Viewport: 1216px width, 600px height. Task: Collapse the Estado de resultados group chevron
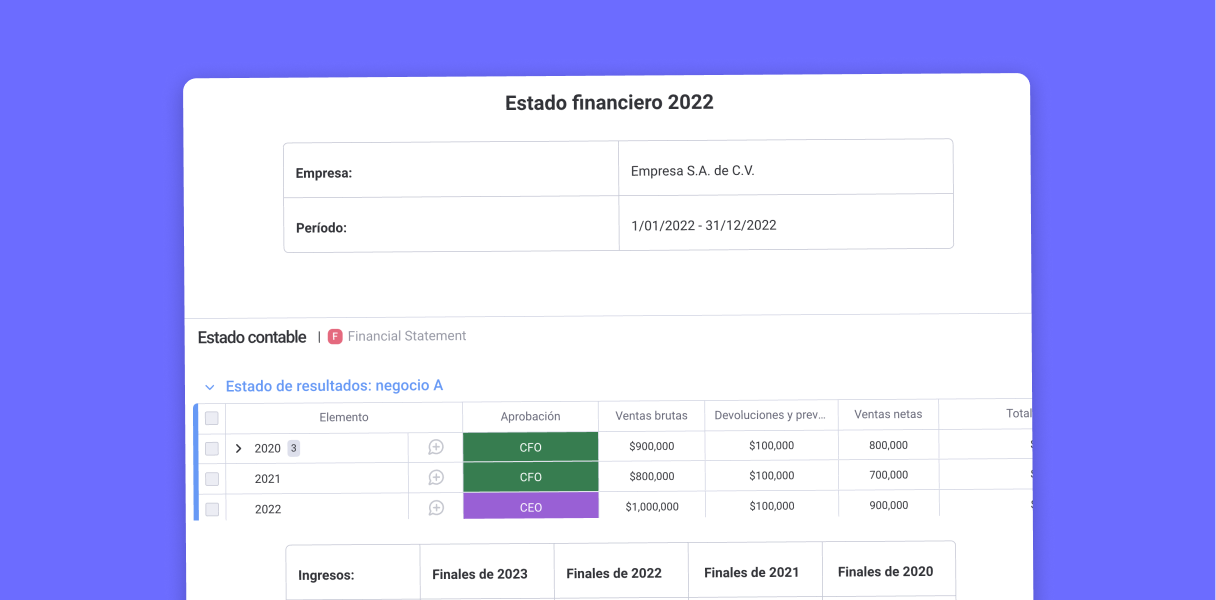pyautogui.click(x=209, y=386)
